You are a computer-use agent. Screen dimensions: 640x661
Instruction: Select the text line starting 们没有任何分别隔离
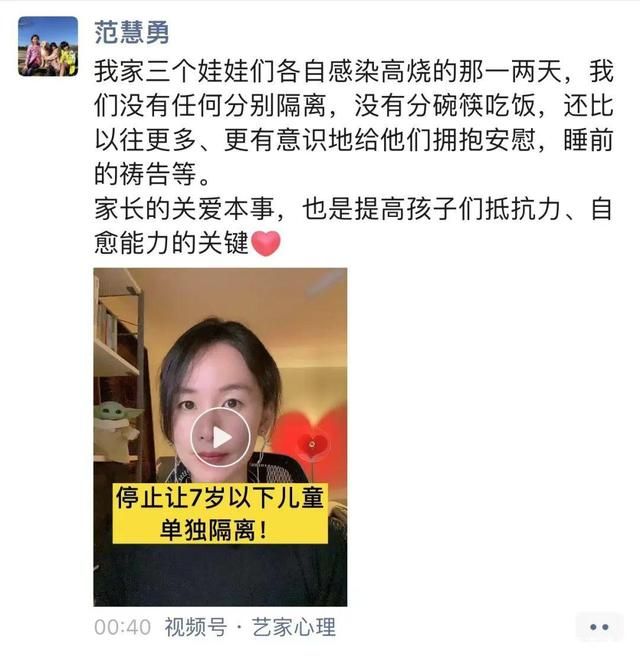point(353,105)
